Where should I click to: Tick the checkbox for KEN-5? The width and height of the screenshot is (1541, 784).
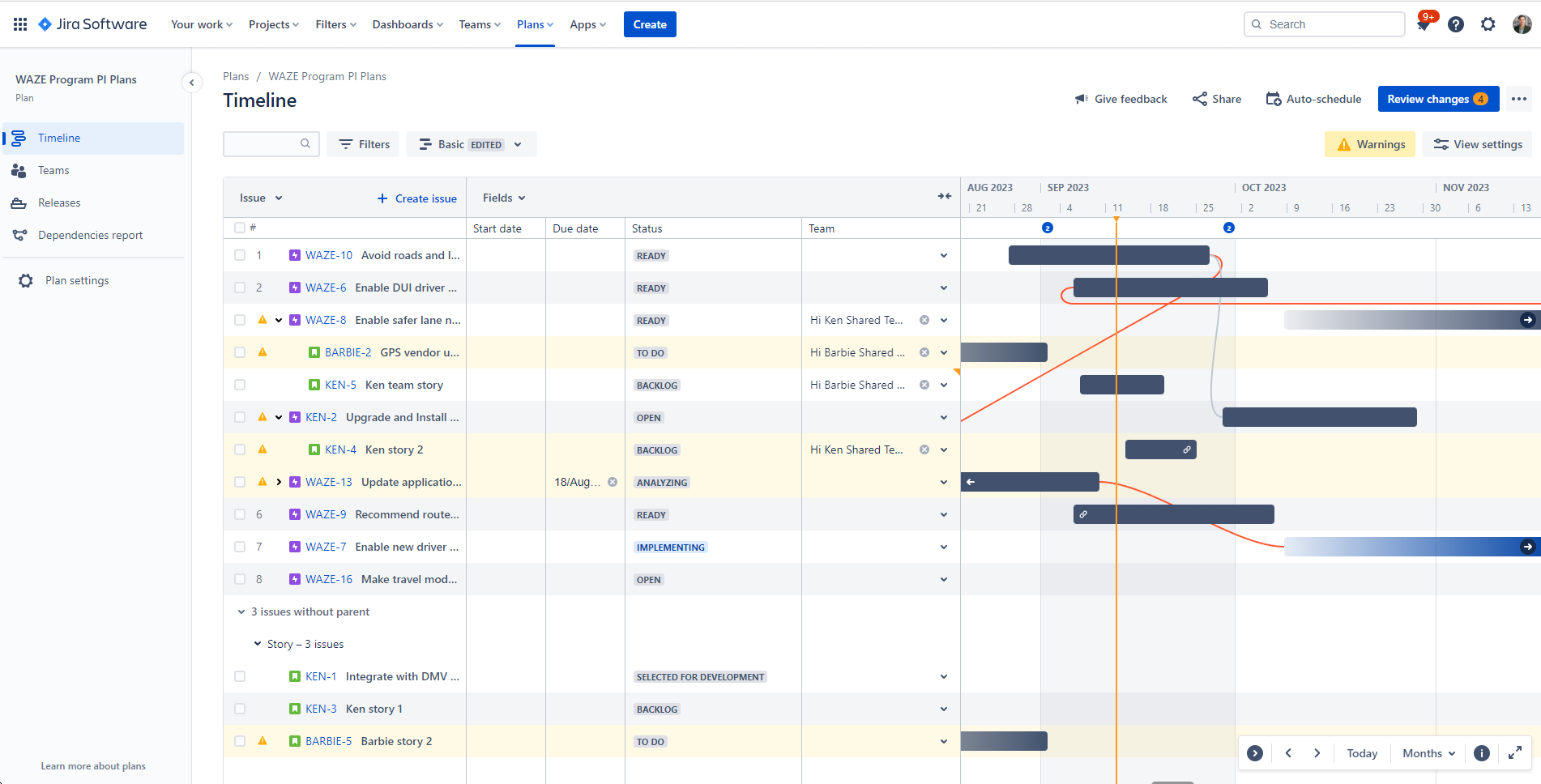click(240, 385)
